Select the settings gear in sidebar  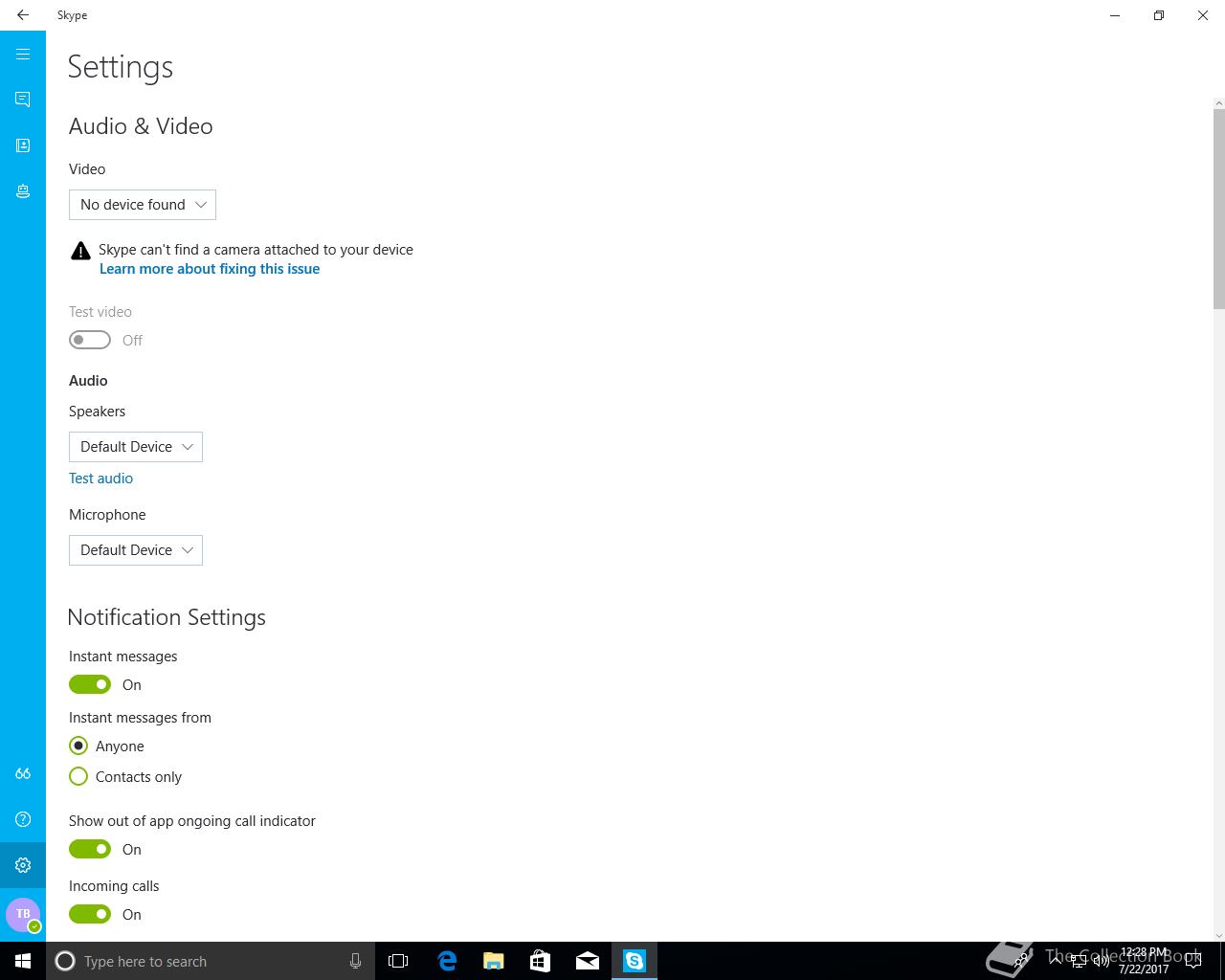pyautogui.click(x=23, y=865)
